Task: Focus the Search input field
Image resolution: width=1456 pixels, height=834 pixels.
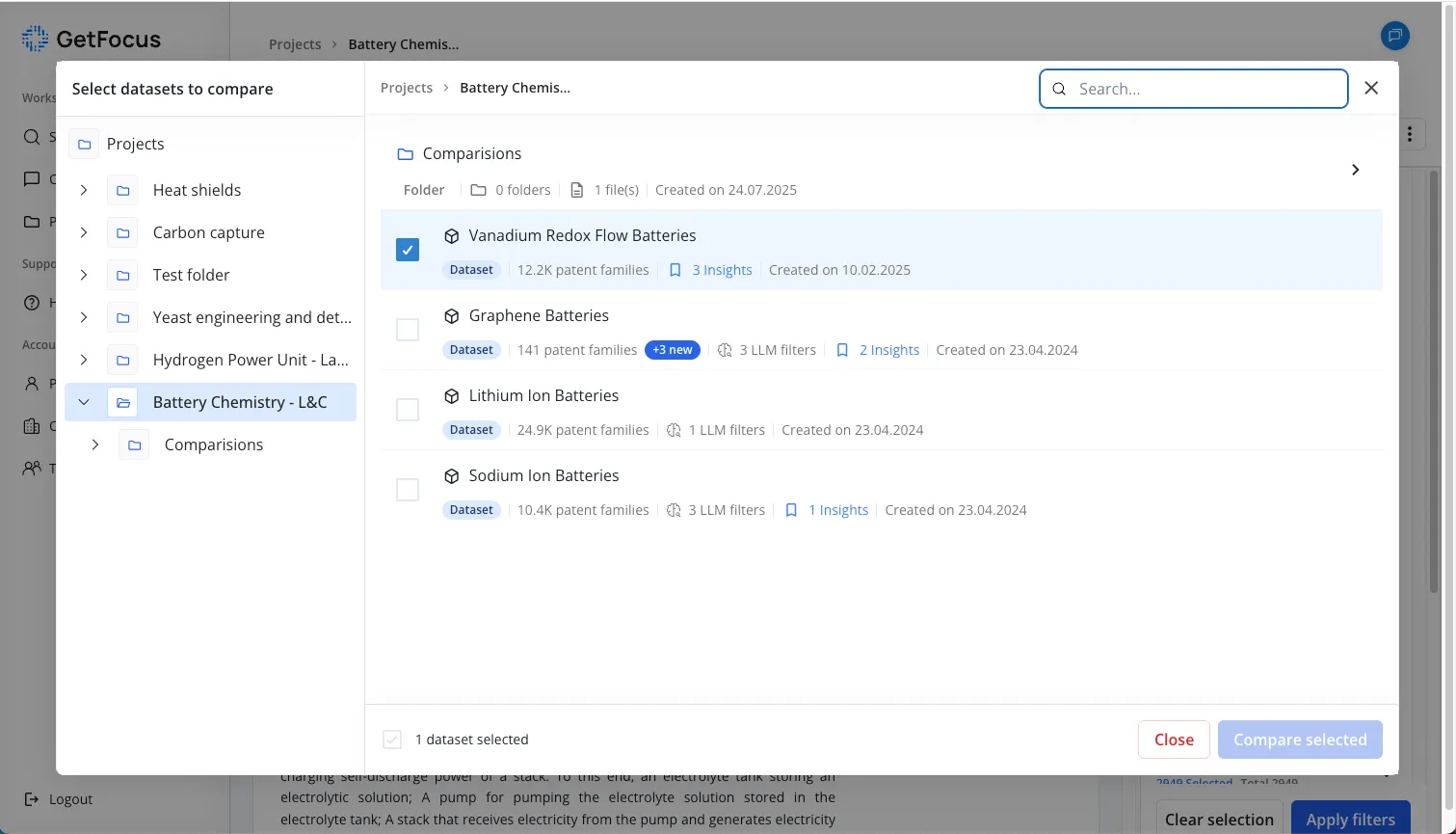Action: pyautogui.click(x=1193, y=89)
